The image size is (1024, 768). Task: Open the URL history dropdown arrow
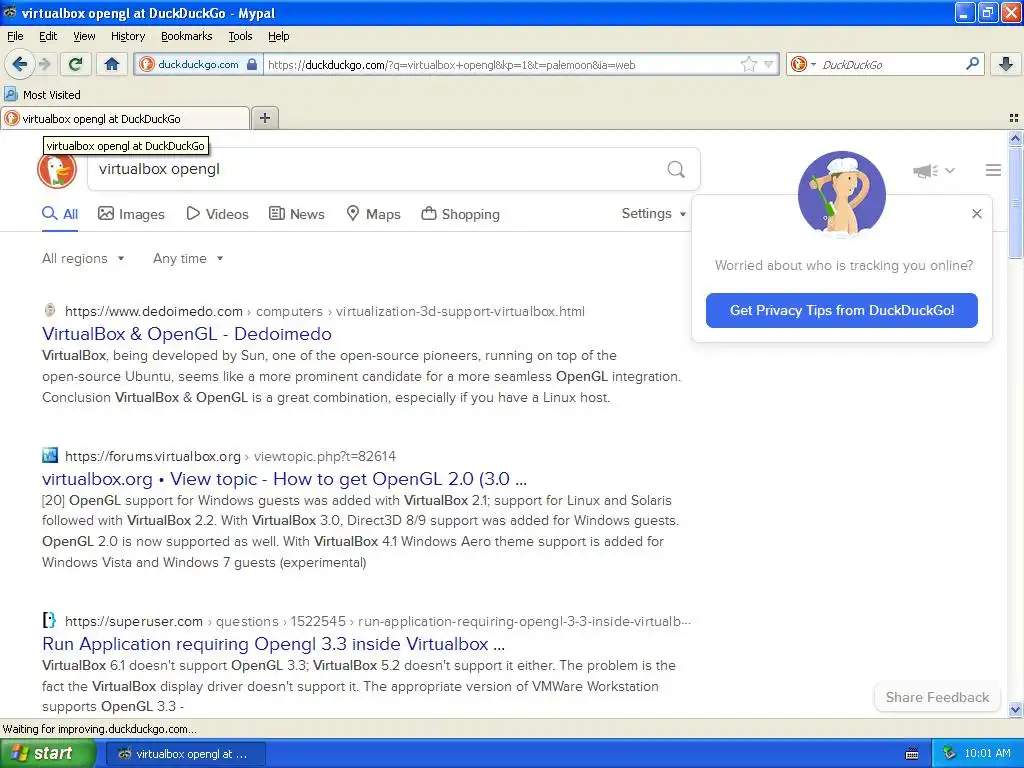(x=769, y=64)
